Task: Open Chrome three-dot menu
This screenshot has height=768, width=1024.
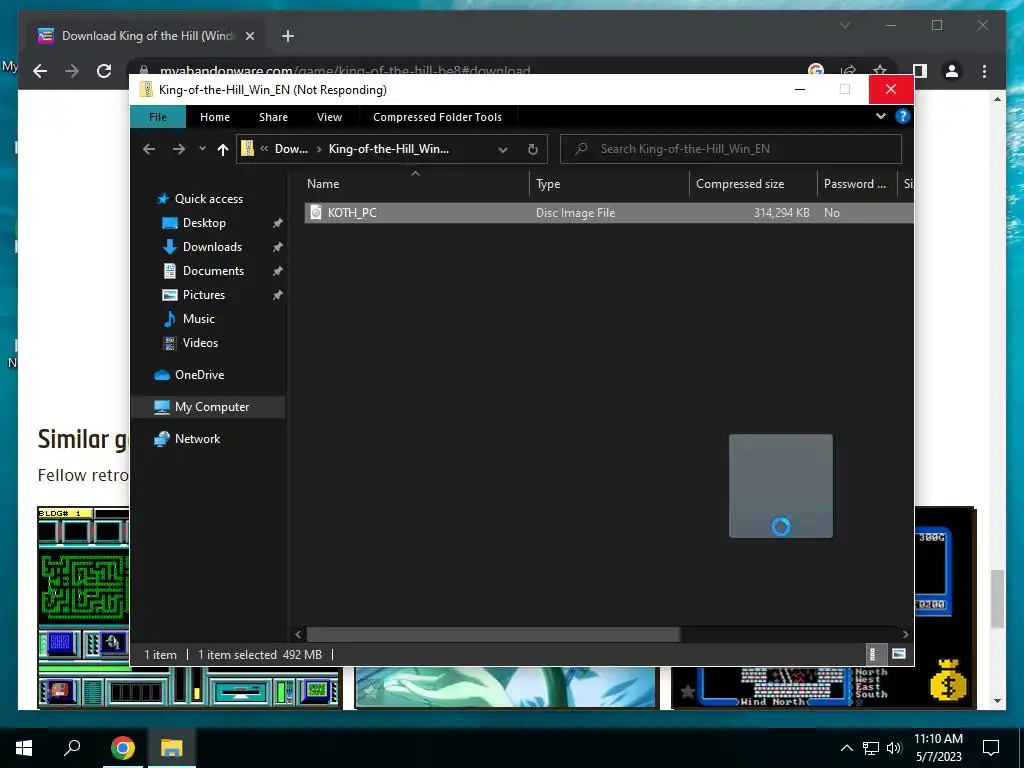Action: (984, 71)
